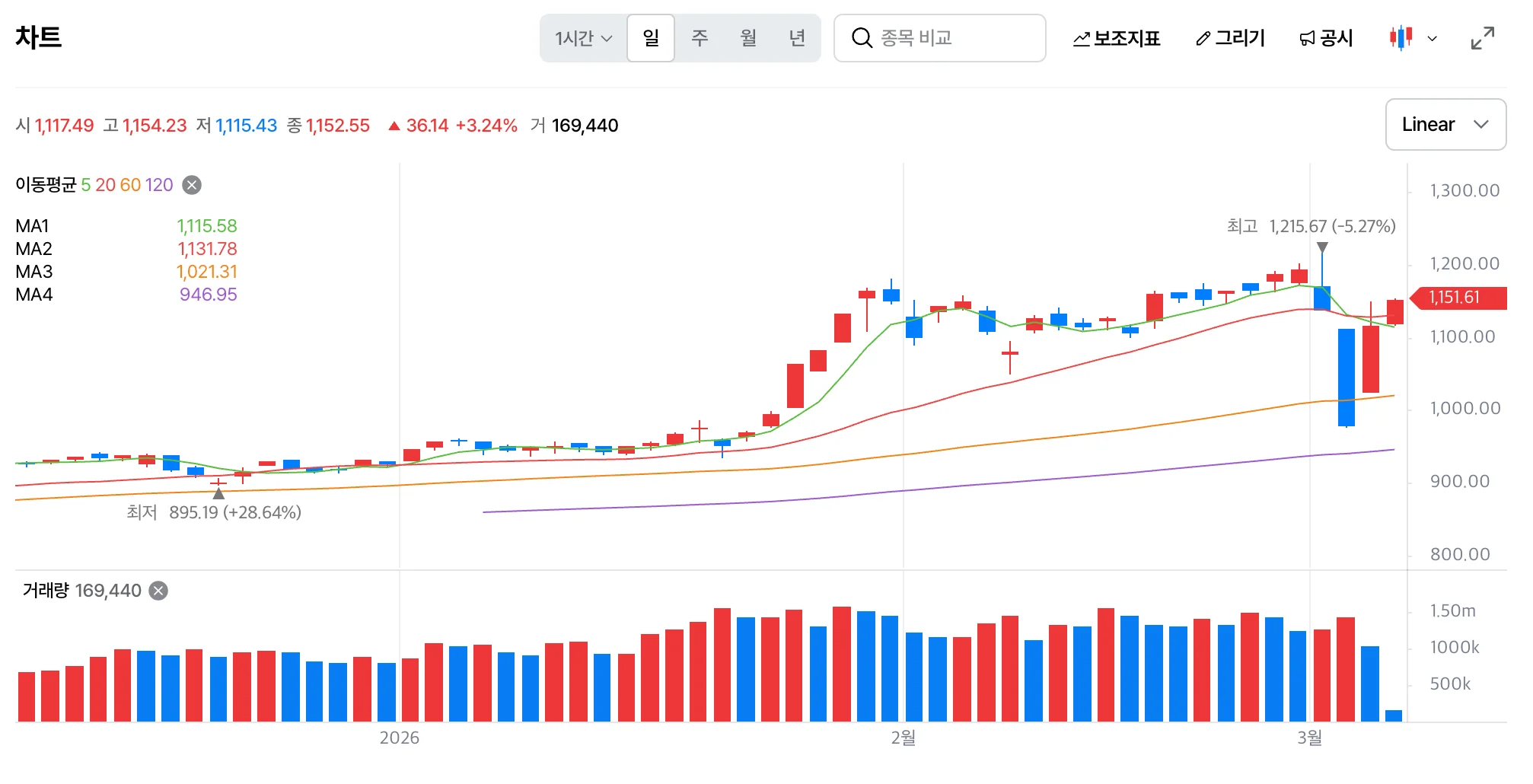Open the 1시간 interval dropdown
Screen dimensions: 1533x784
(x=583, y=38)
